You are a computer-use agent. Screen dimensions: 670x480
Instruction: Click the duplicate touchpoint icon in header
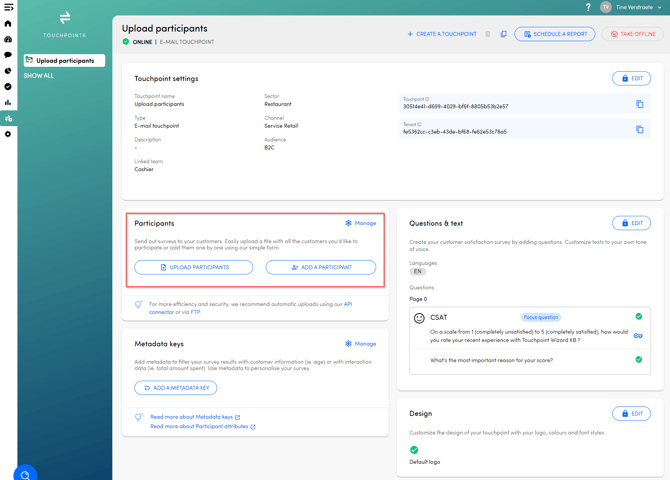[503, 34]
